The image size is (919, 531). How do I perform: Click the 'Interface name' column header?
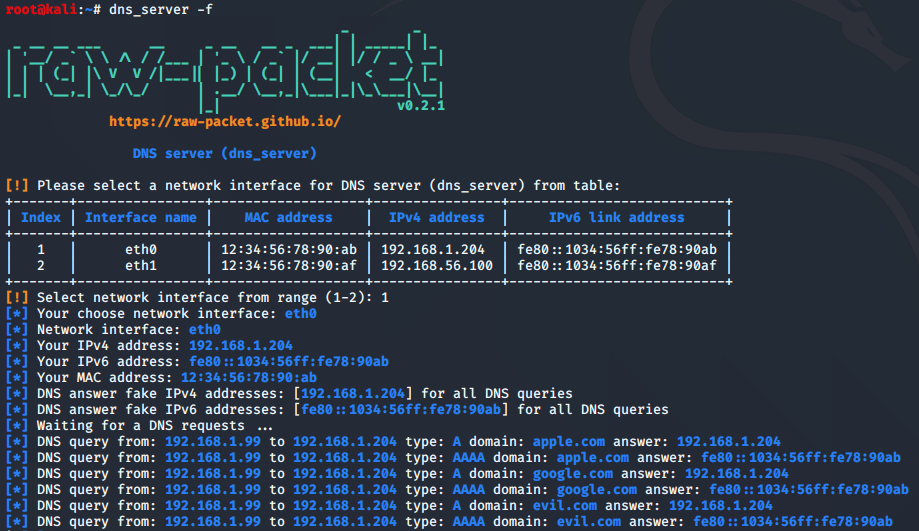click(x=141, y=217)
